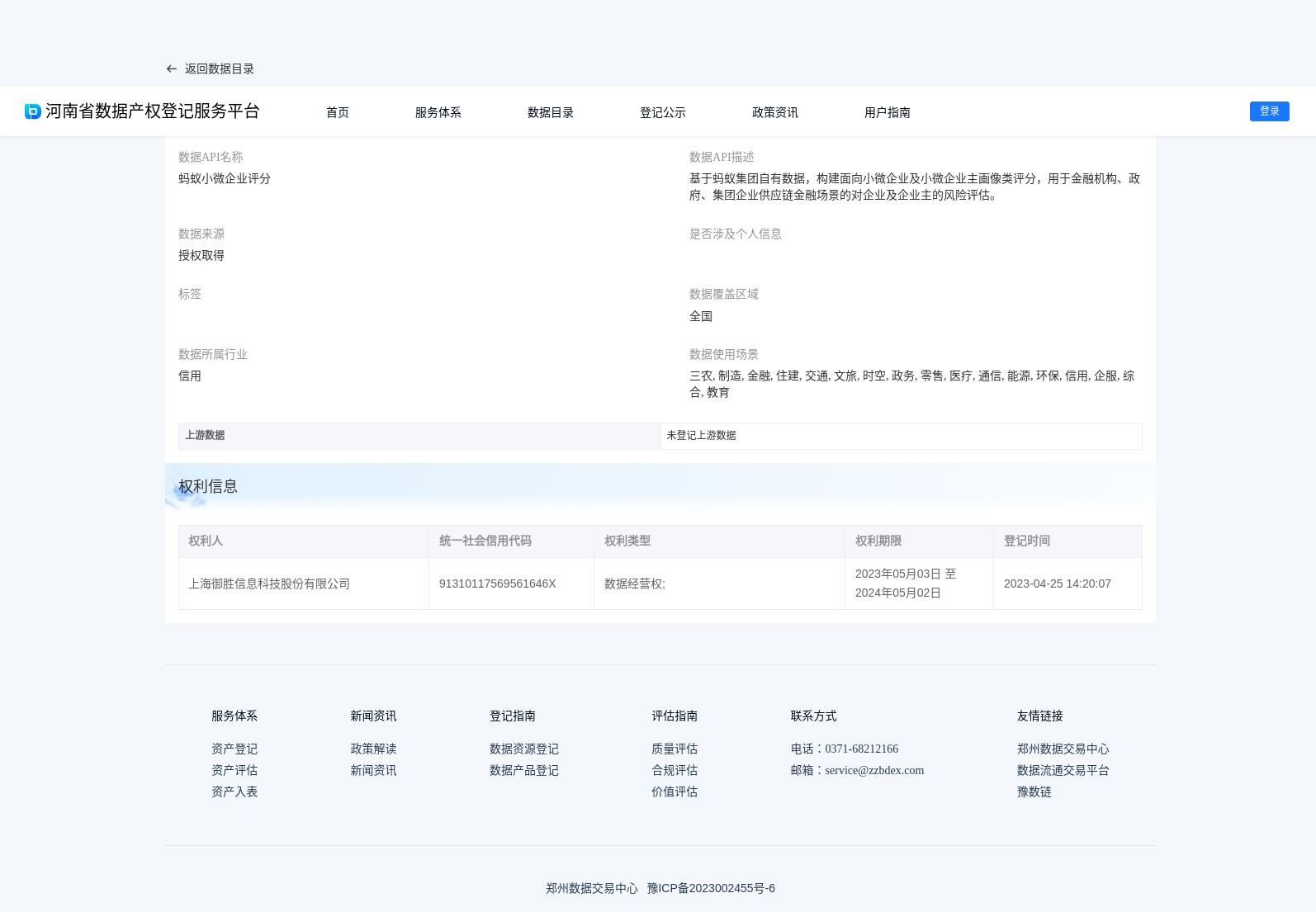The height and width of the screenshot is (912, 1316).
Task: Open footer link 数据资源登记
Action: pos(524,749)
